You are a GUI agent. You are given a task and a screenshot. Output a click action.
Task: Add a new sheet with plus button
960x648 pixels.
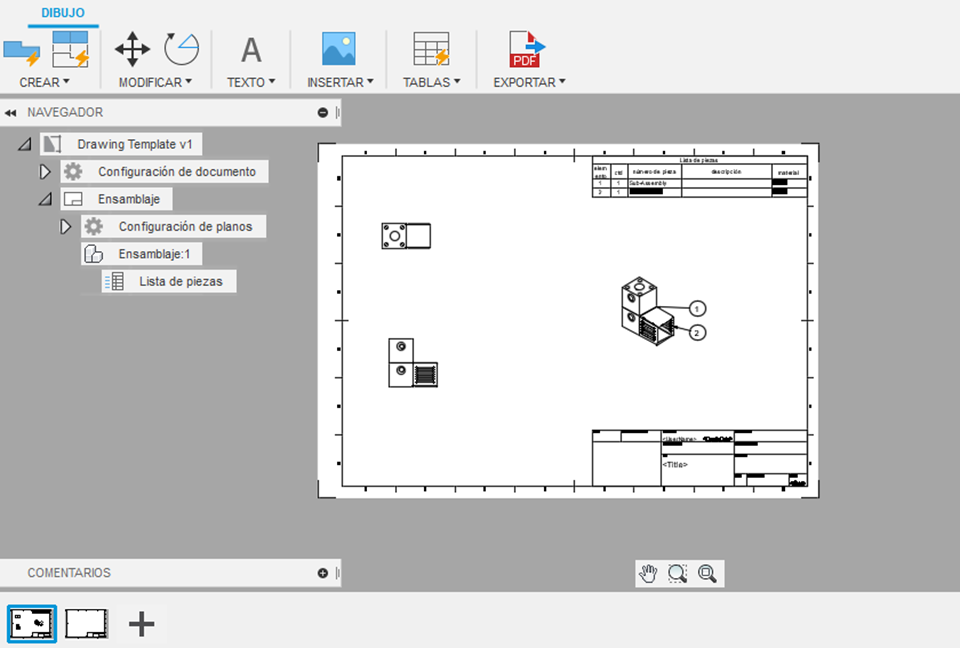click(x=141, y=624)
